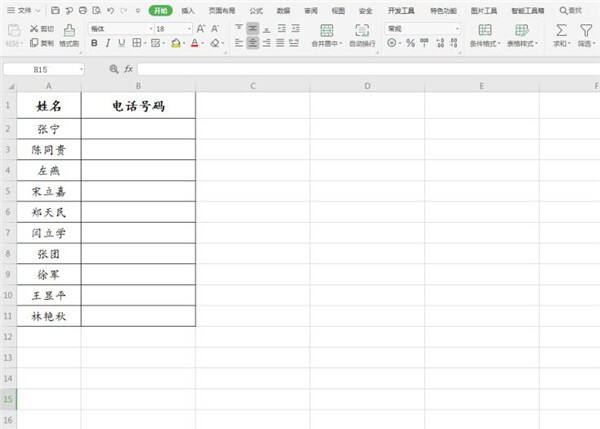Viewport: 600px width, 429px height.
Task: Switch to the View (视图) tab
Action: click(338, 11)
